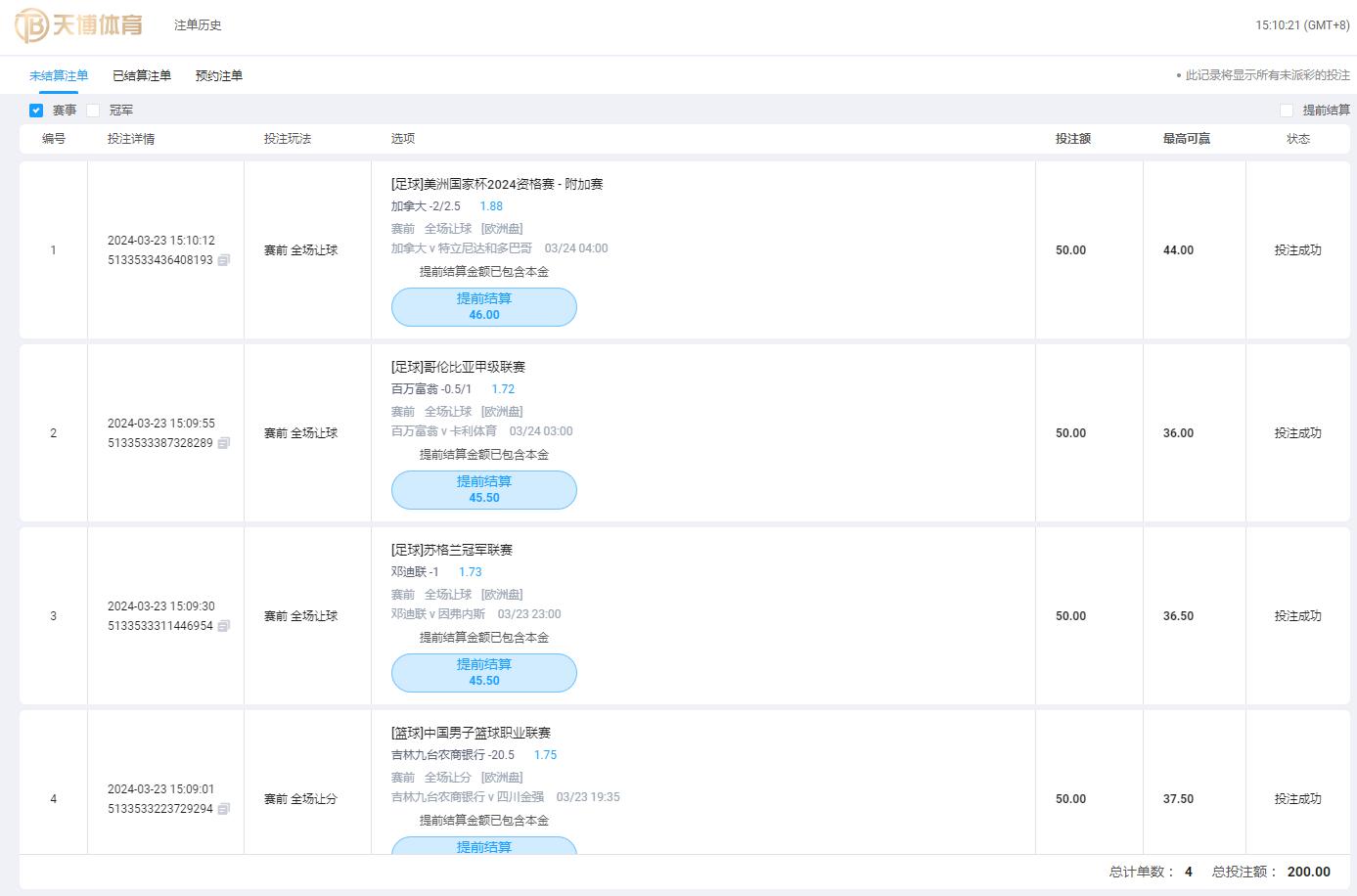Cash out 百万富翁 bet for 45.50

(484, 490)
